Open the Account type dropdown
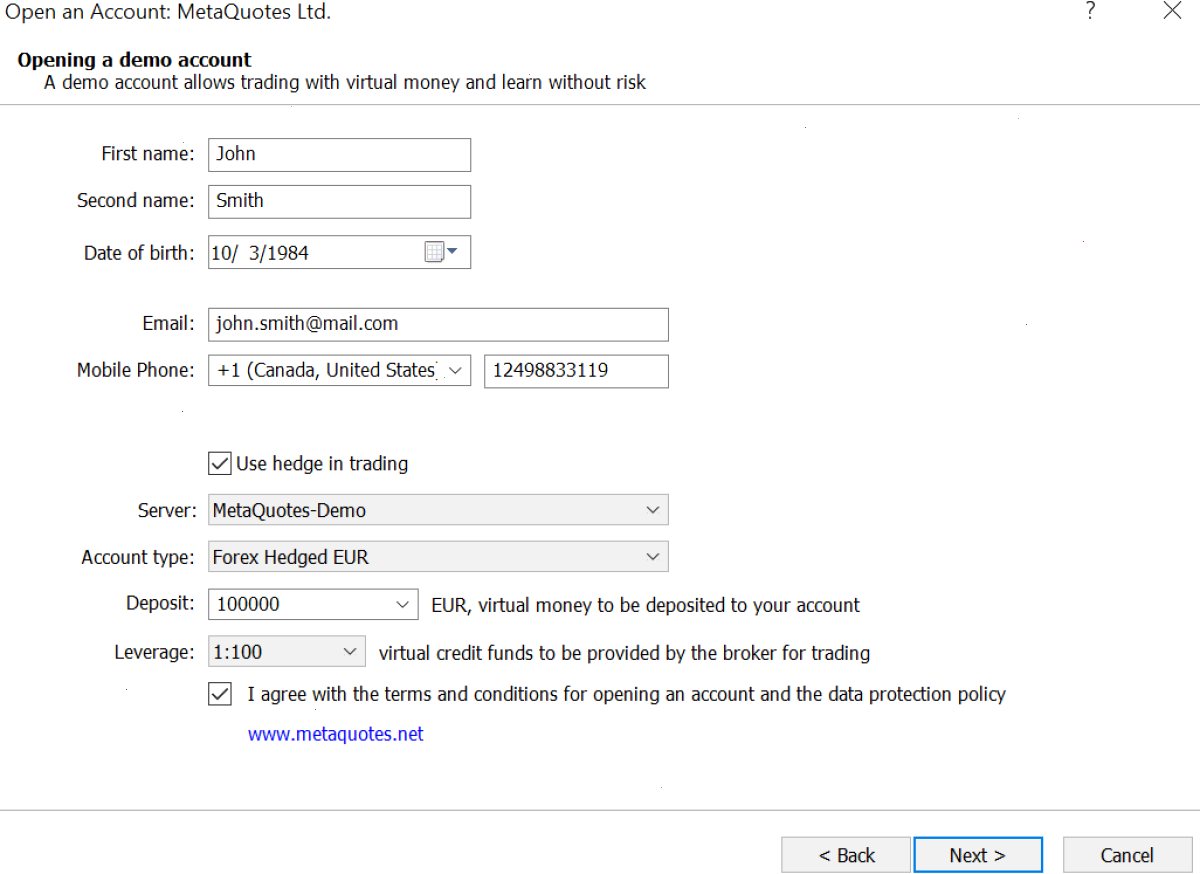1200x874 pixels. (438, 557)
